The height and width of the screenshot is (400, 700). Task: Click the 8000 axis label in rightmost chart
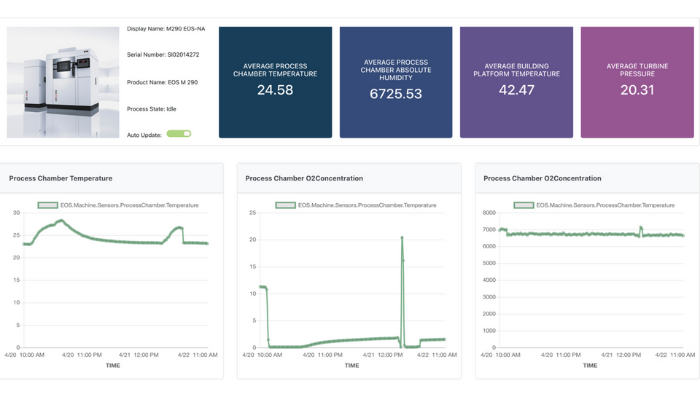click(x=489, y=212)
